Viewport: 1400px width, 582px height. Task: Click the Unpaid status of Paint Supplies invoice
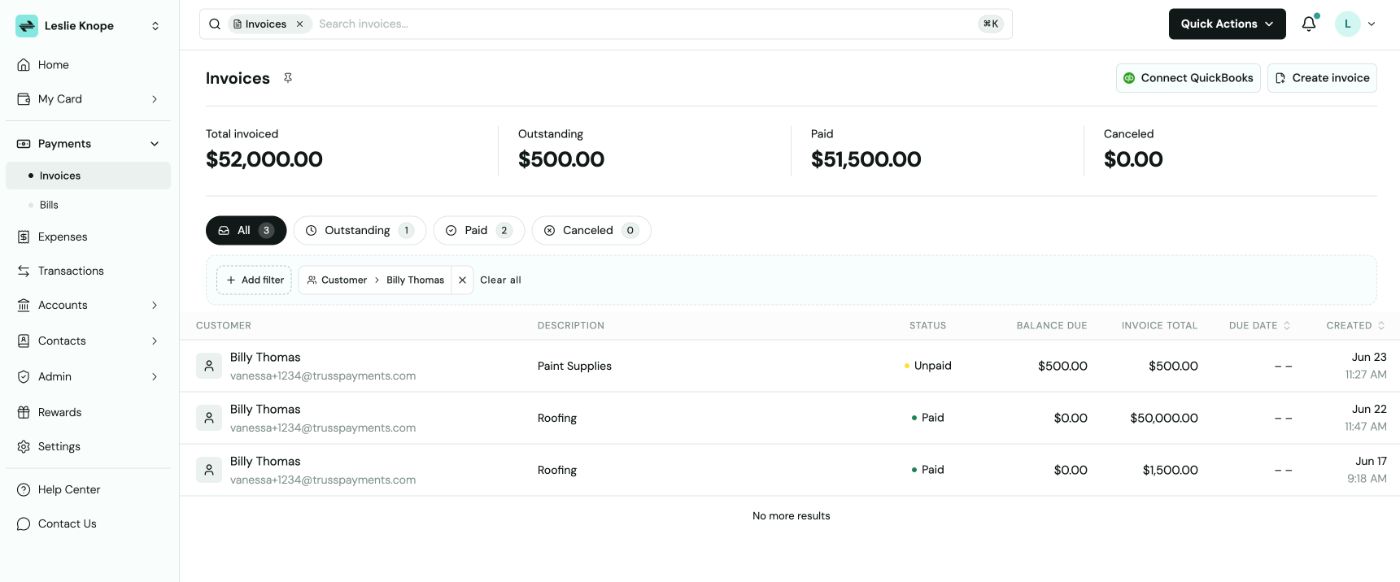point(928,366)
